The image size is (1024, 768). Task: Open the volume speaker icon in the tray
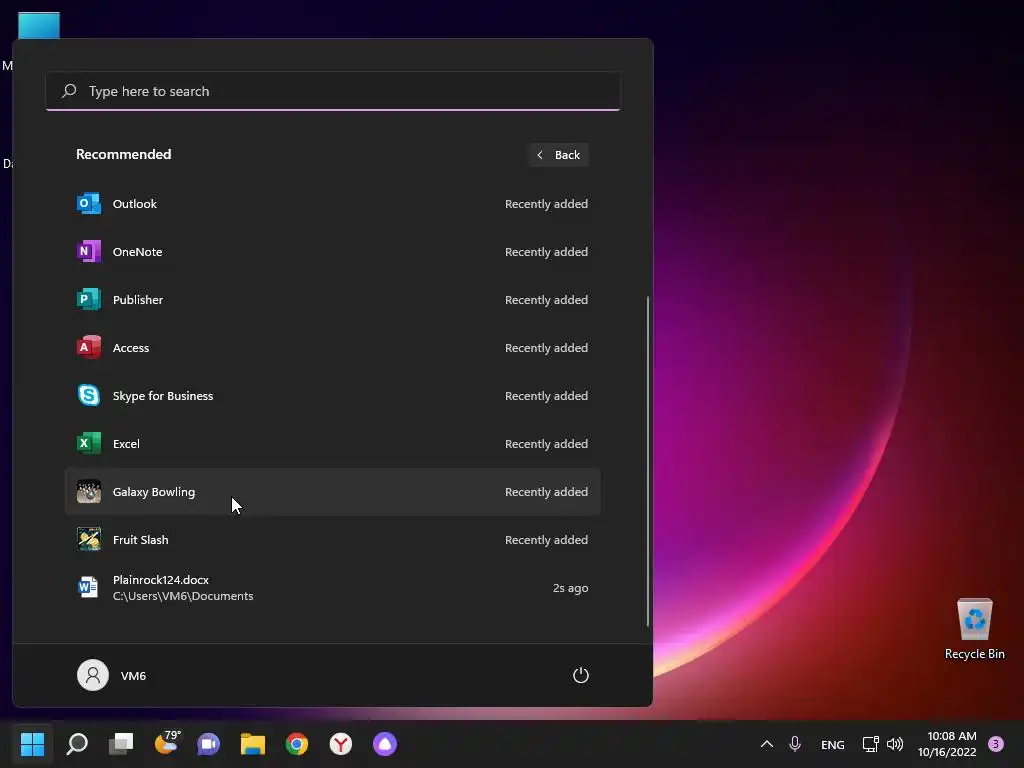[x=895, y=744]
